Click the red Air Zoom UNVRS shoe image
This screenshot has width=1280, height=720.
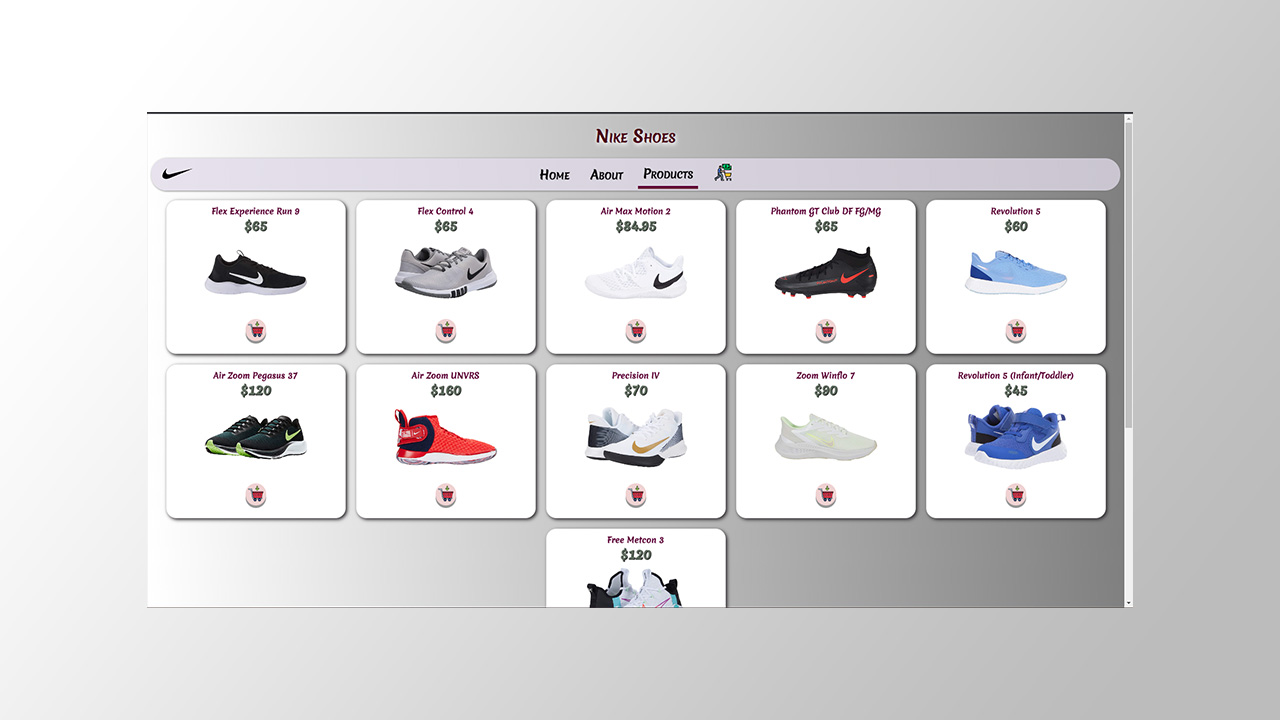[446, 437]
